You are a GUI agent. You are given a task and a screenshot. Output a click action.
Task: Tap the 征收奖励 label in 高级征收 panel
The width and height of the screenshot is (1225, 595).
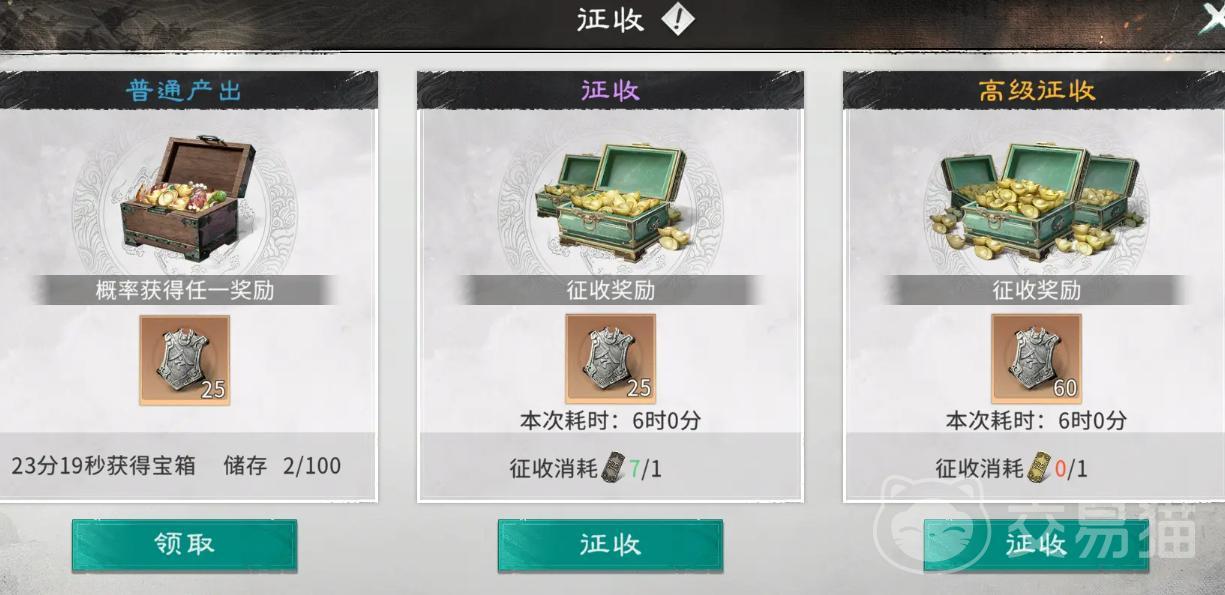[1036, 291]
